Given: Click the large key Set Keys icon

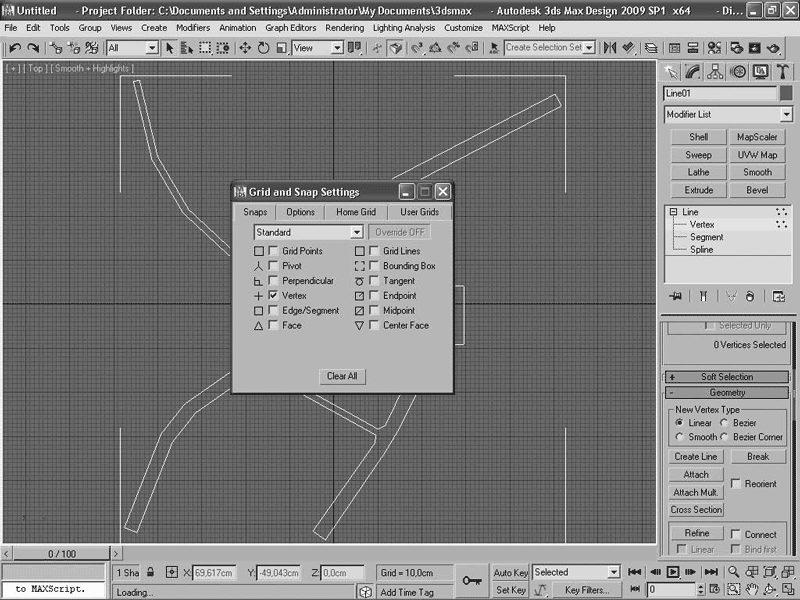Looking at the screenshot, I should click(471, 581).
